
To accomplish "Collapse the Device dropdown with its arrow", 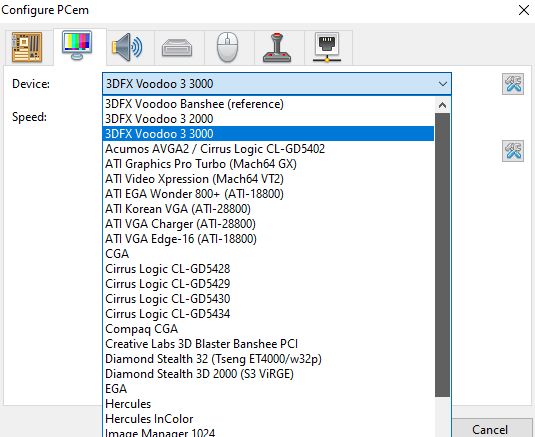I will click(x=443, y=84).
